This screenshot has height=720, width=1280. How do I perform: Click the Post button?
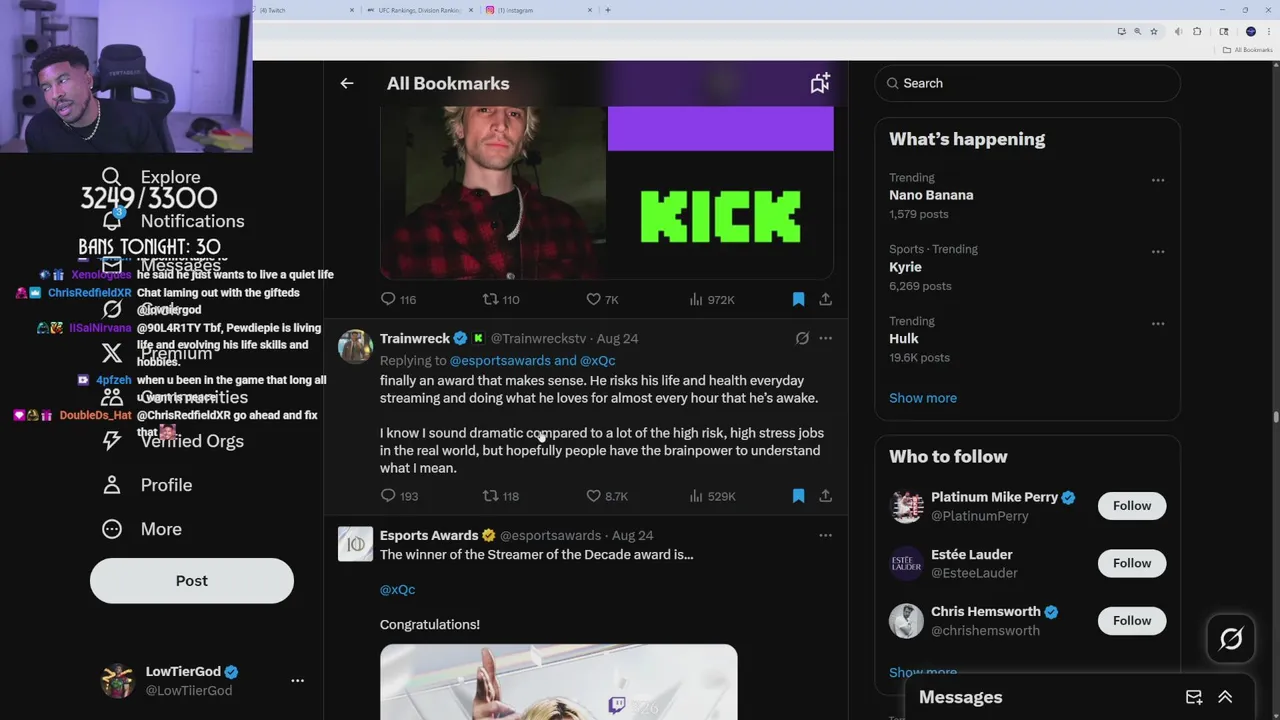pos(192,581)
